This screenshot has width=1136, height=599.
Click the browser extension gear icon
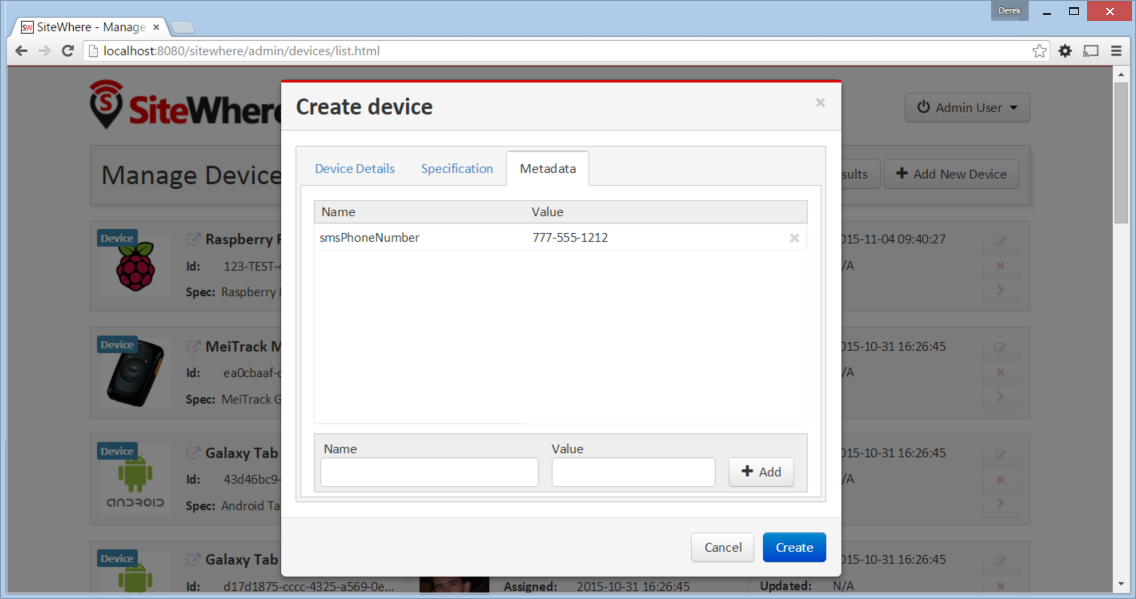pos(1065,51)
